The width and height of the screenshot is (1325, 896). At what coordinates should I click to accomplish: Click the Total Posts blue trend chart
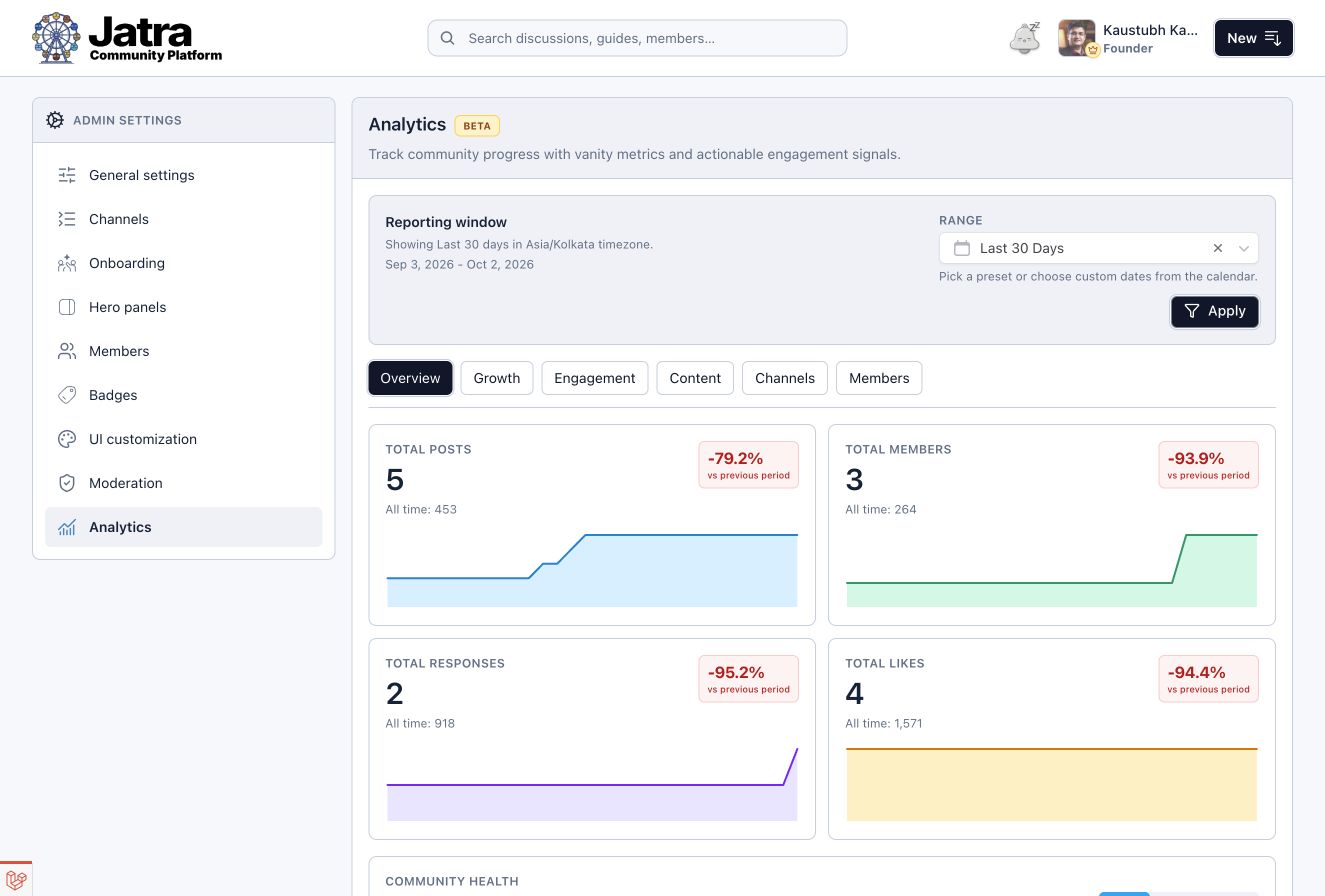(x=592, y=570)
